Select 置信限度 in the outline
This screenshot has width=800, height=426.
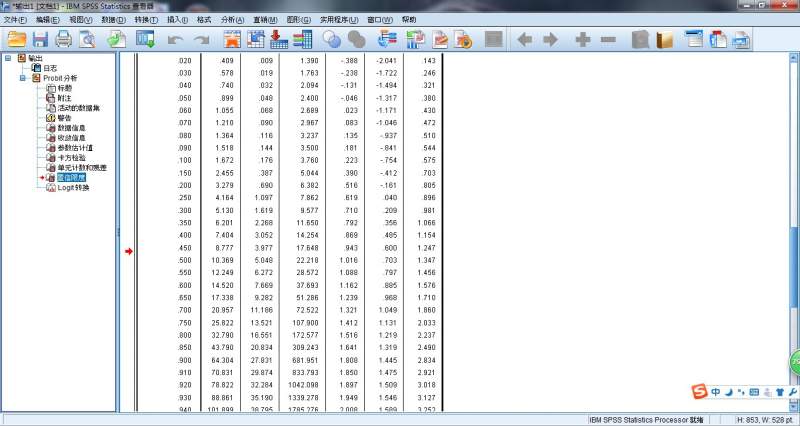(71, 178)
